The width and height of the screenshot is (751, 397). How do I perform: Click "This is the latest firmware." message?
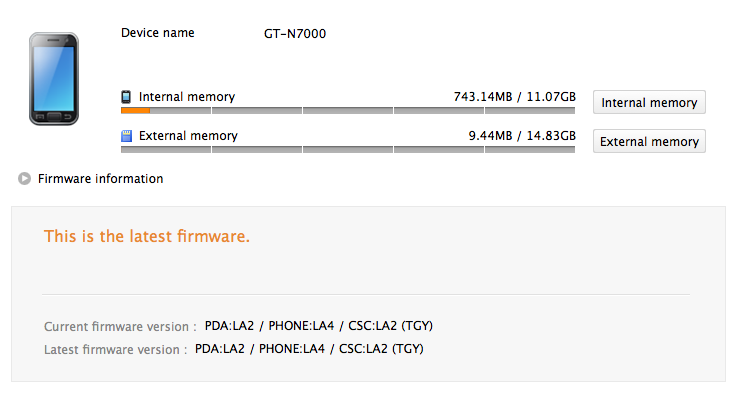point(147,236)
